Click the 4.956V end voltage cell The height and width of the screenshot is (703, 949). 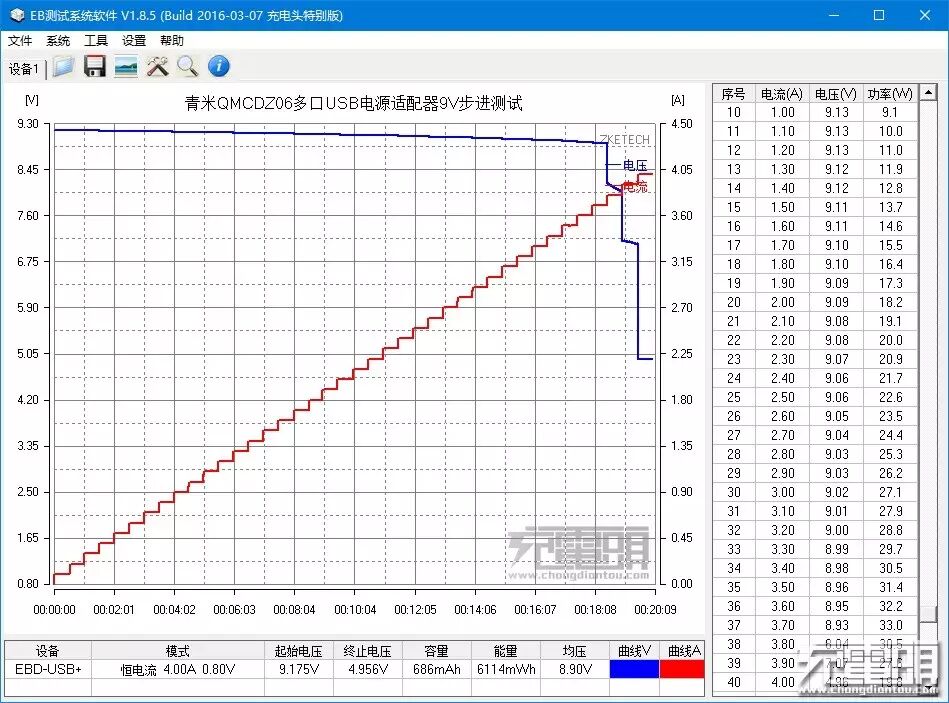(367, 669)
